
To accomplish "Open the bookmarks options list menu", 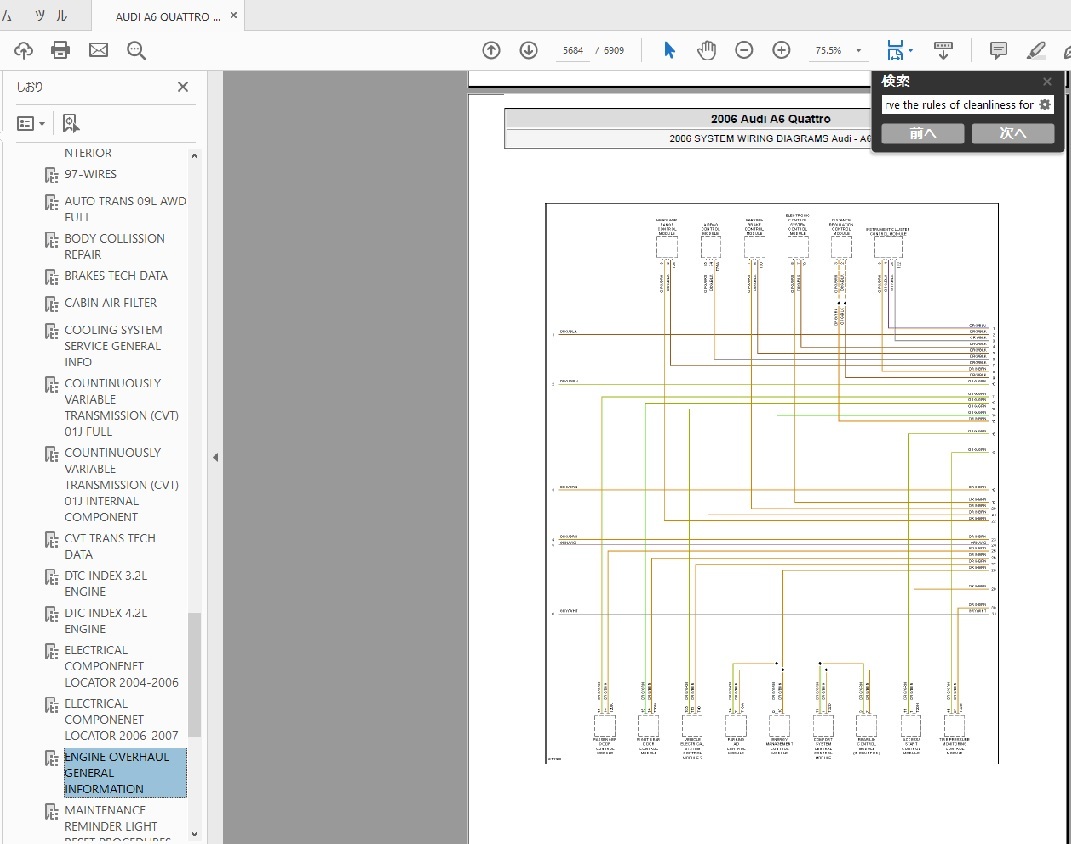I will (x=31, y=124).
